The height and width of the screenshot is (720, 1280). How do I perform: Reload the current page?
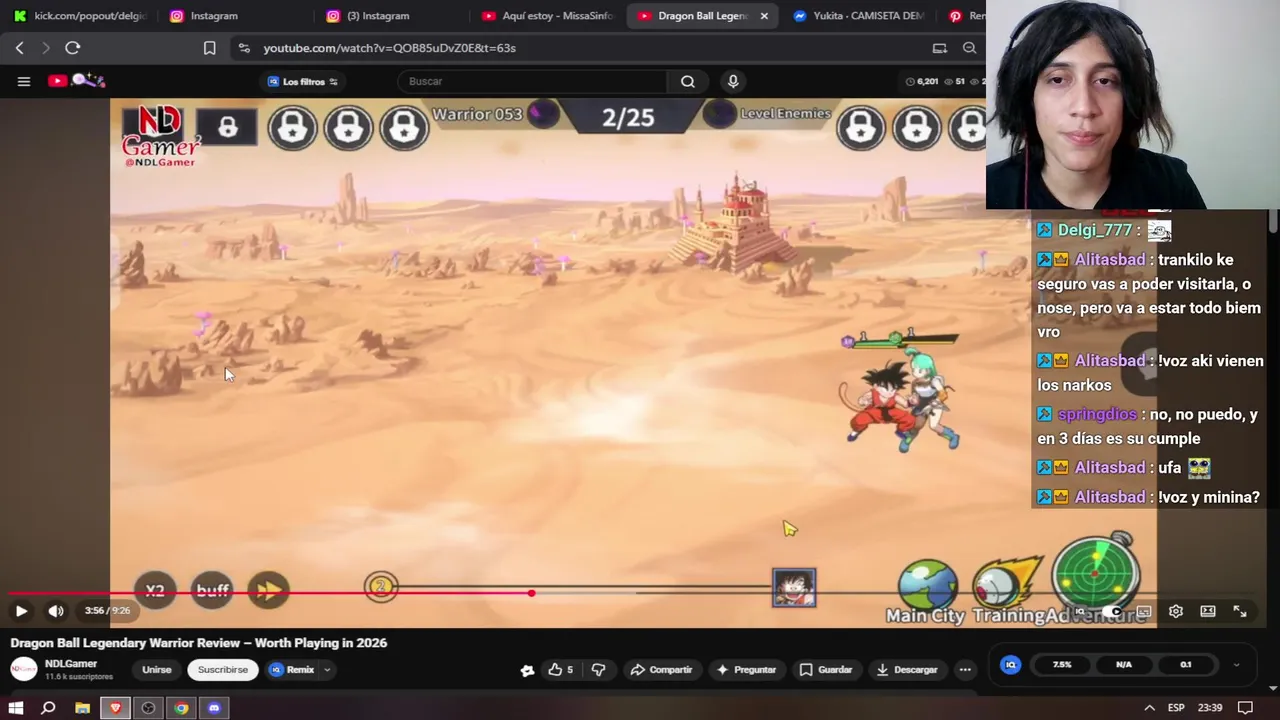click(73, 48)
